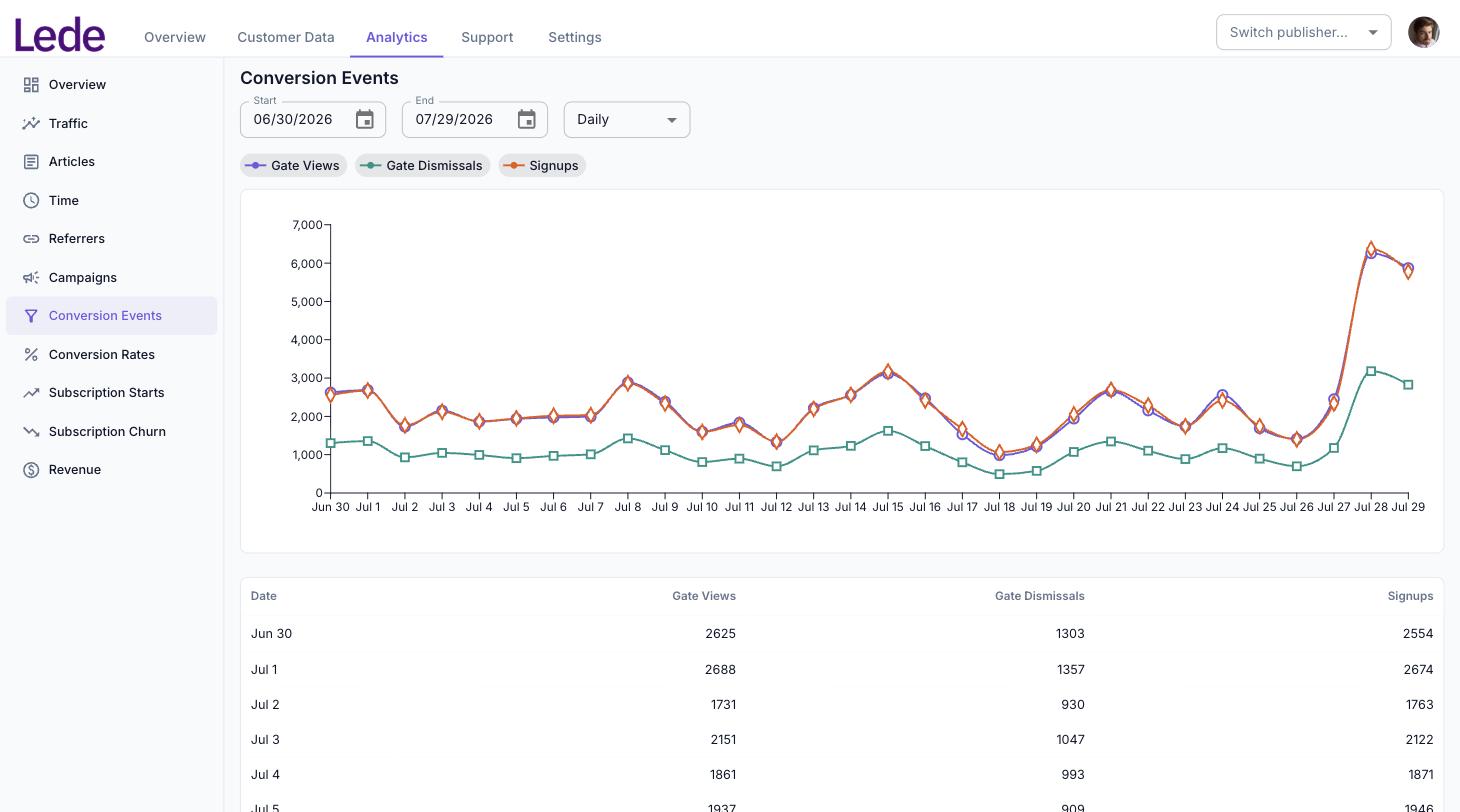Open Subscription Churn in the sidebar

click(112, 432)
